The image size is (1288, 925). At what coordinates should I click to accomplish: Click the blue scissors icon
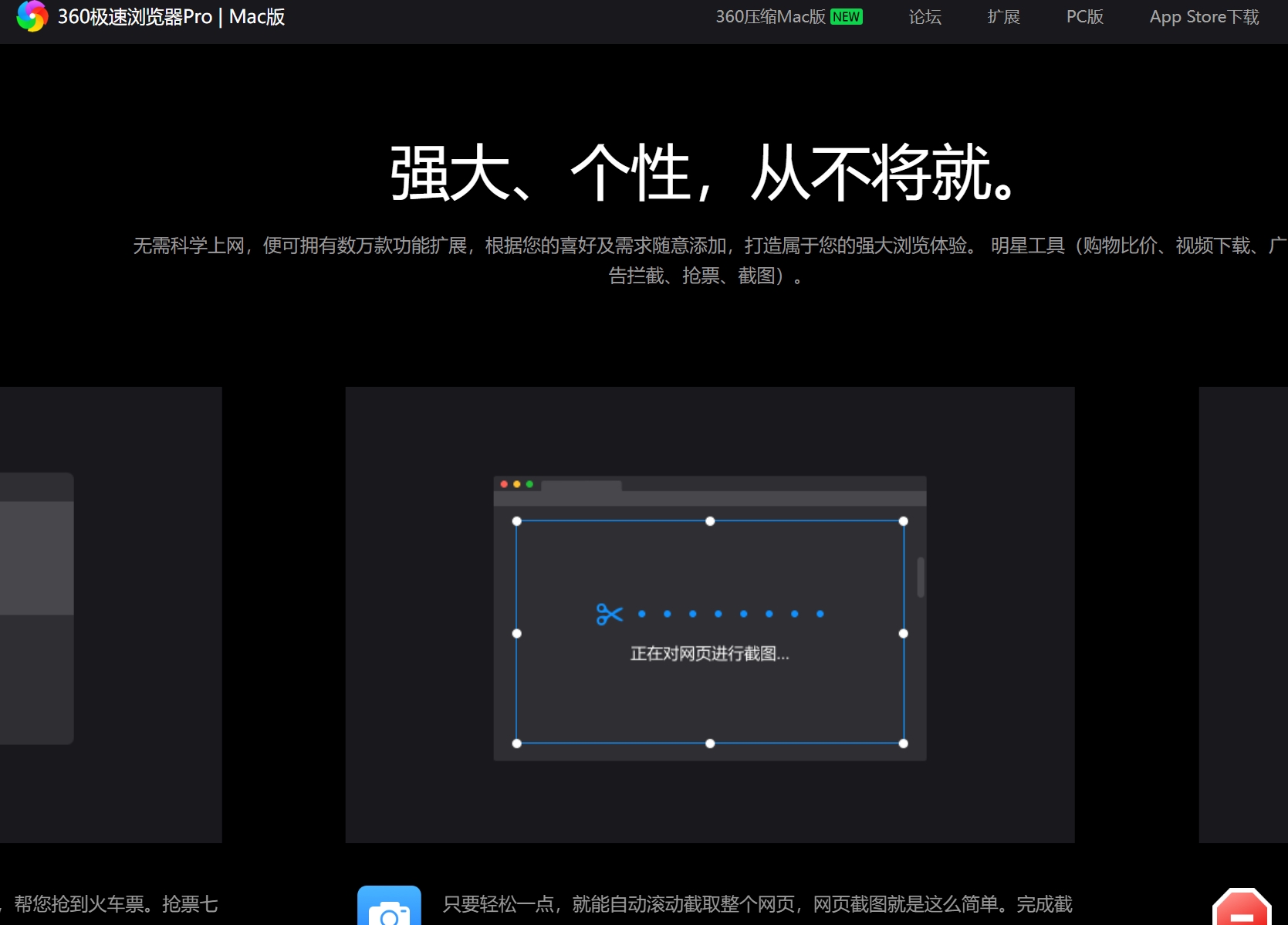[x=609, y=614]
